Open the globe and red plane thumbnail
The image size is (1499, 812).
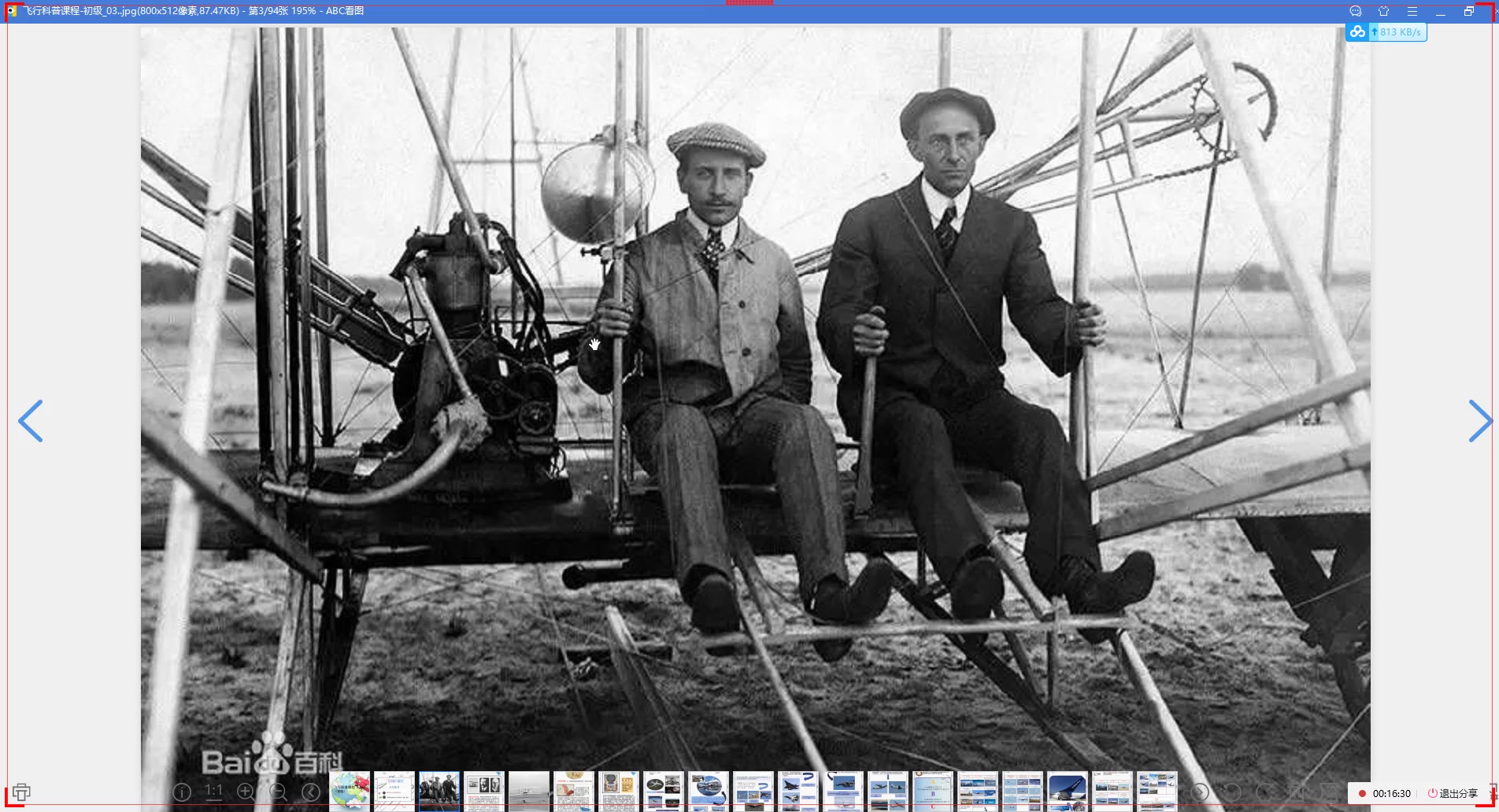pyautogui.click(x=350, y=791)
